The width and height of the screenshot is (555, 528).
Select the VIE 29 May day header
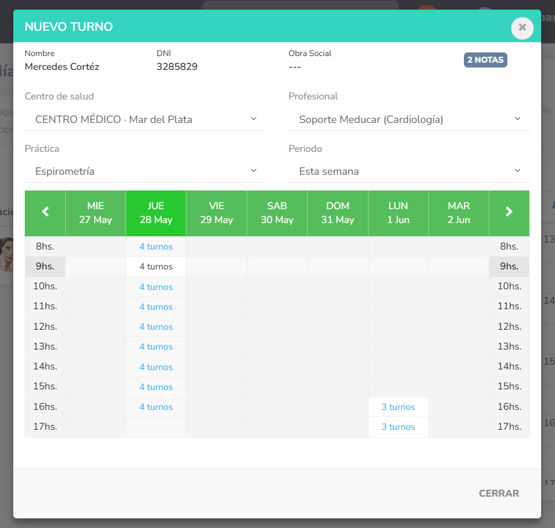click(217, 213)
